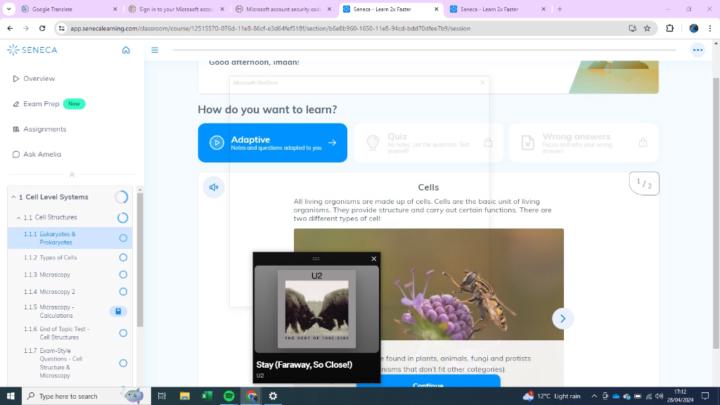Click progress circle for Cell Level Systems
The width and height of the screenshot is (720, 405).
coord(122,197)
